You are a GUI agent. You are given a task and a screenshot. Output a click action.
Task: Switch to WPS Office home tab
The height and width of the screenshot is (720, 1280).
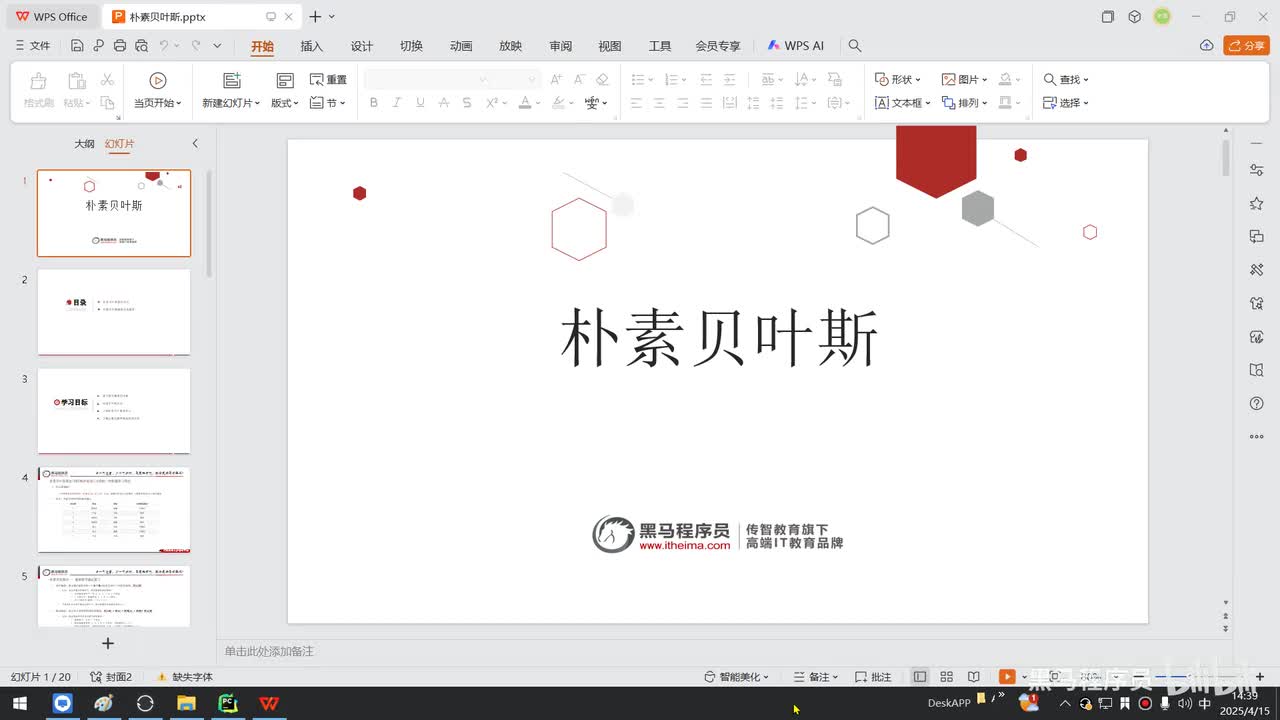[x=51, y=17]
